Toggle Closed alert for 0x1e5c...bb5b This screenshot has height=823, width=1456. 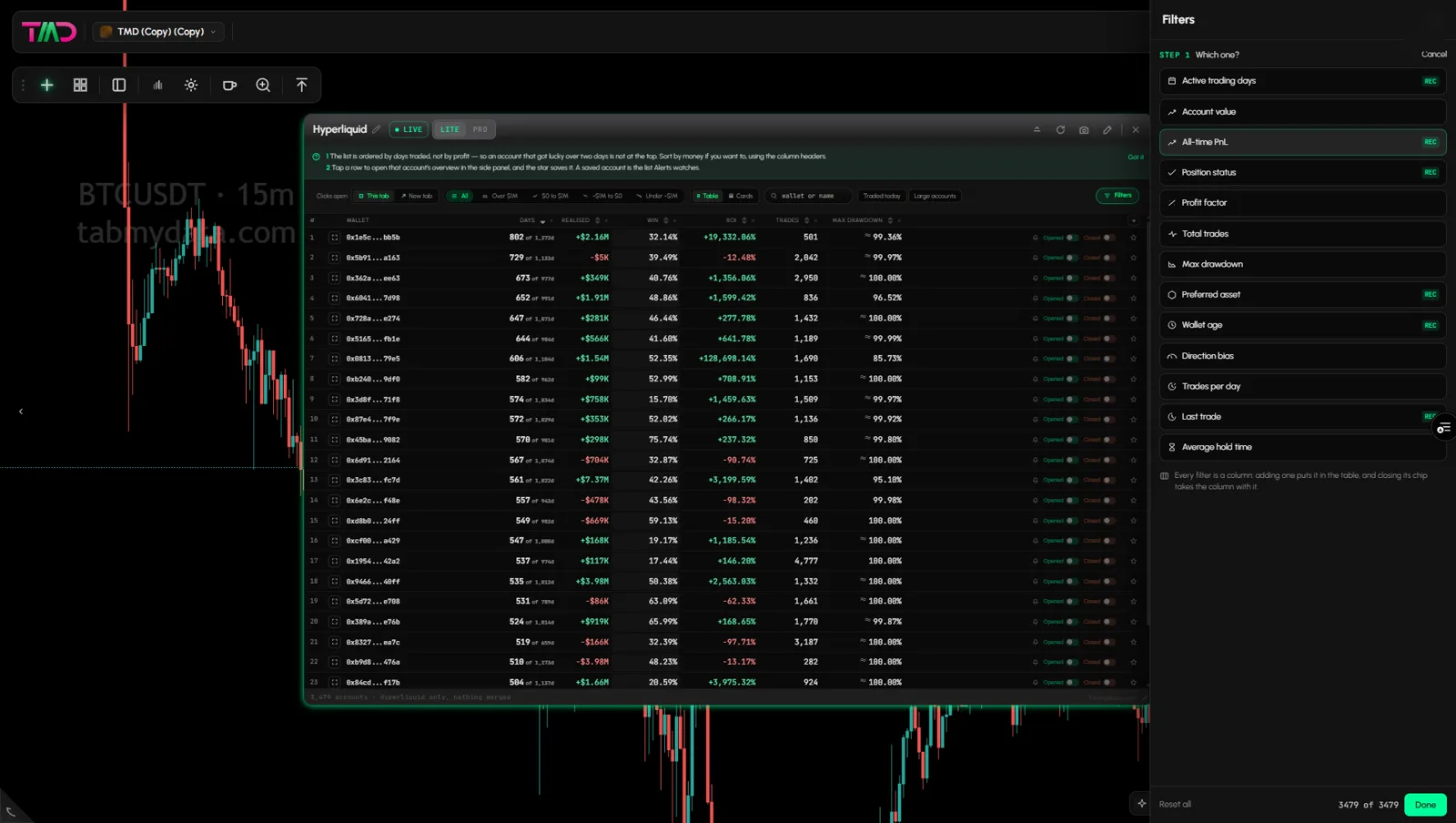pyautogui.click(x=1108, y=238)
